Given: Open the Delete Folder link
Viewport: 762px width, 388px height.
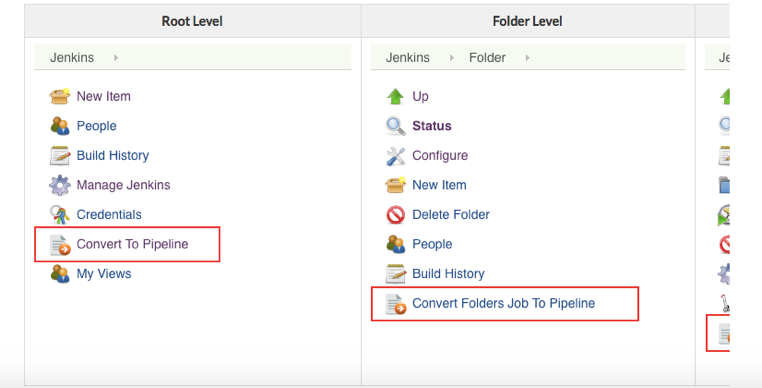Looking at the screenshot, I should pyautogui.click(x=450, y=215).
